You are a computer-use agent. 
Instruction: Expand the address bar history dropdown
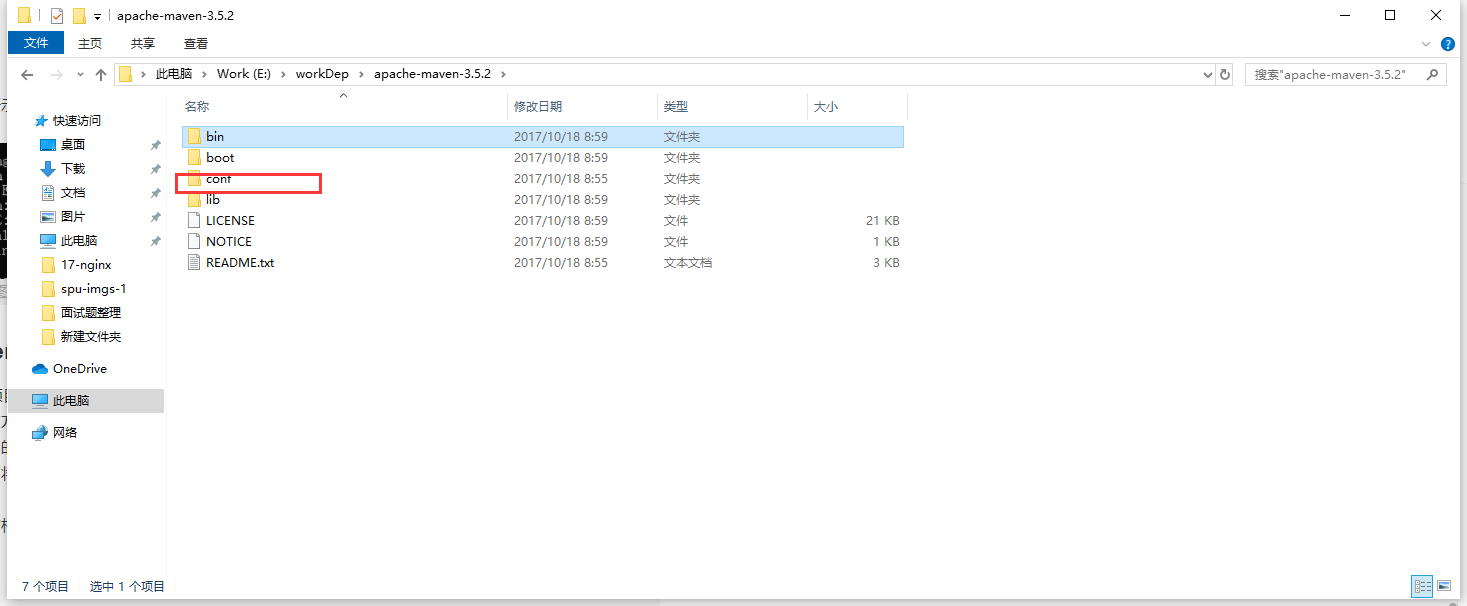pyautogui.click(x=1207, y=74)
